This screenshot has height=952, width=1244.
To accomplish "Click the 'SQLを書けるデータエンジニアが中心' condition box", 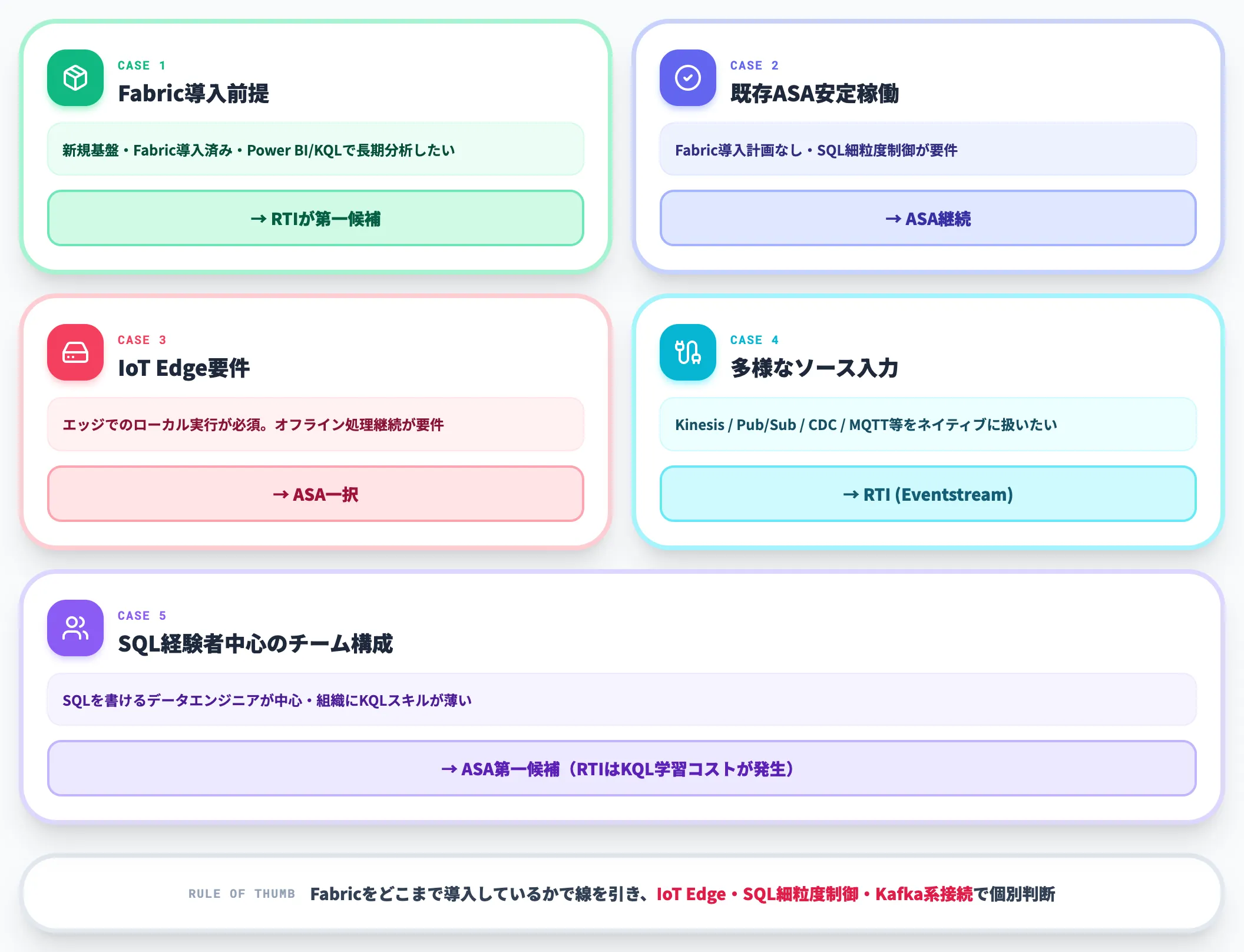I will [622, 699].
